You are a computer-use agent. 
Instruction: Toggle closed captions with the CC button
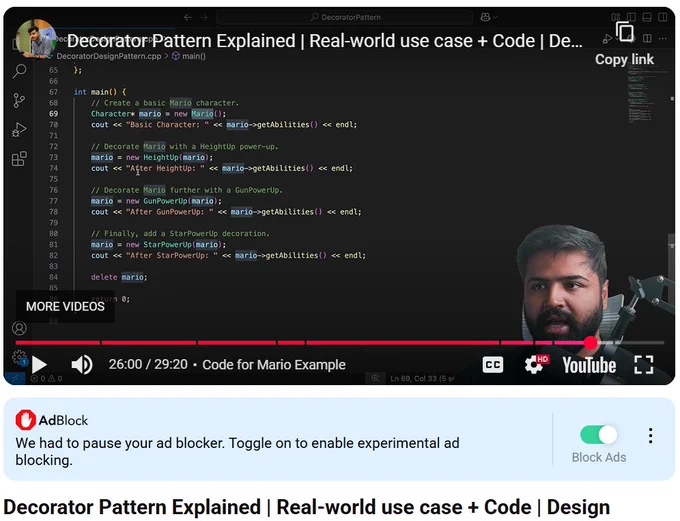tap(493, 365)
